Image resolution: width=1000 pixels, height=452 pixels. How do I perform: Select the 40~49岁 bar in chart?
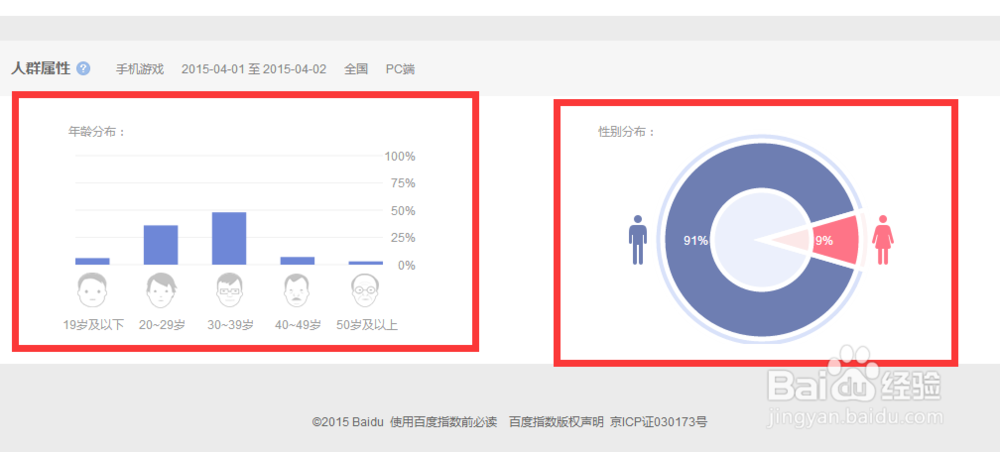pyautogui.click(x=297, y=261)
